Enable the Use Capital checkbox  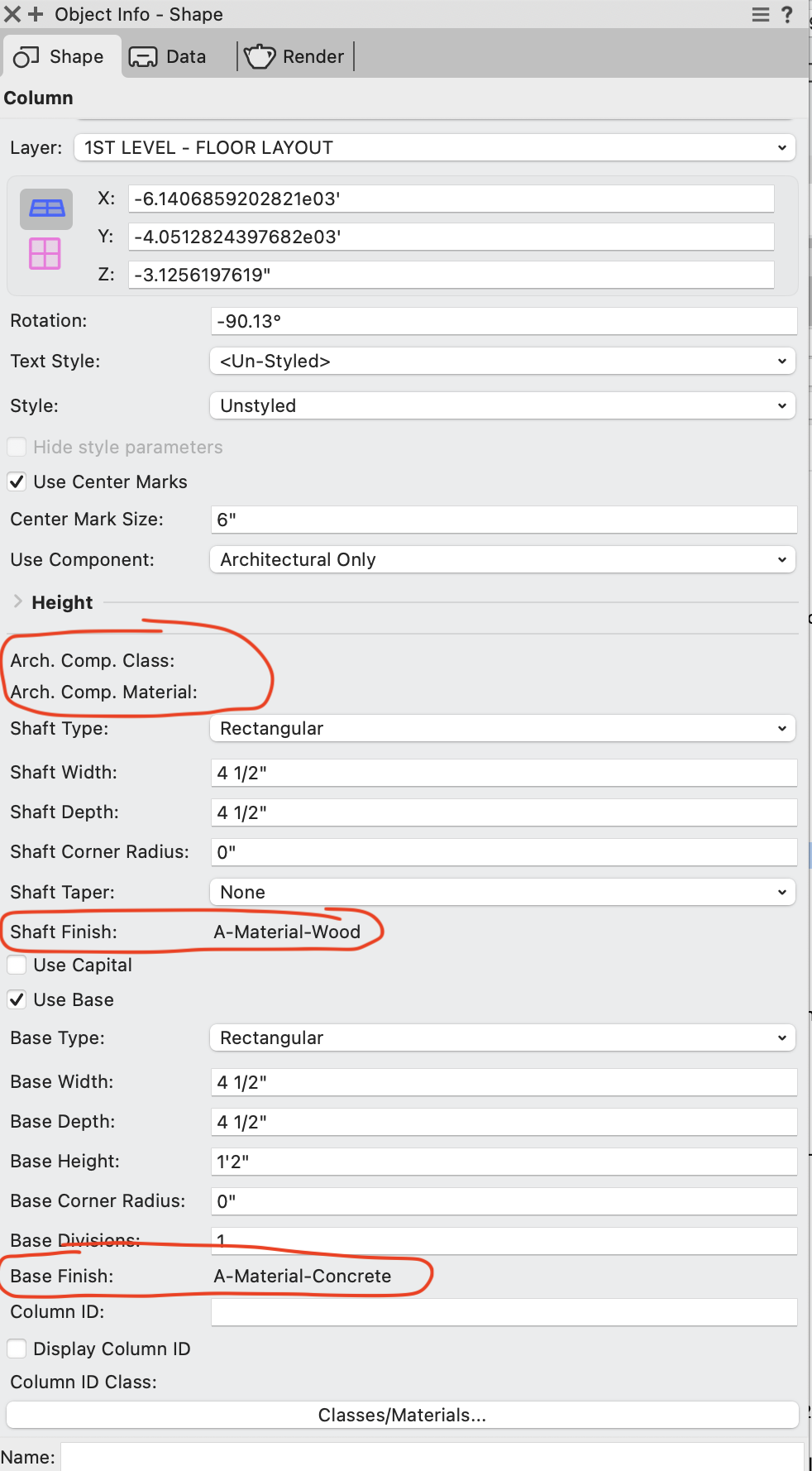(17, 965)
